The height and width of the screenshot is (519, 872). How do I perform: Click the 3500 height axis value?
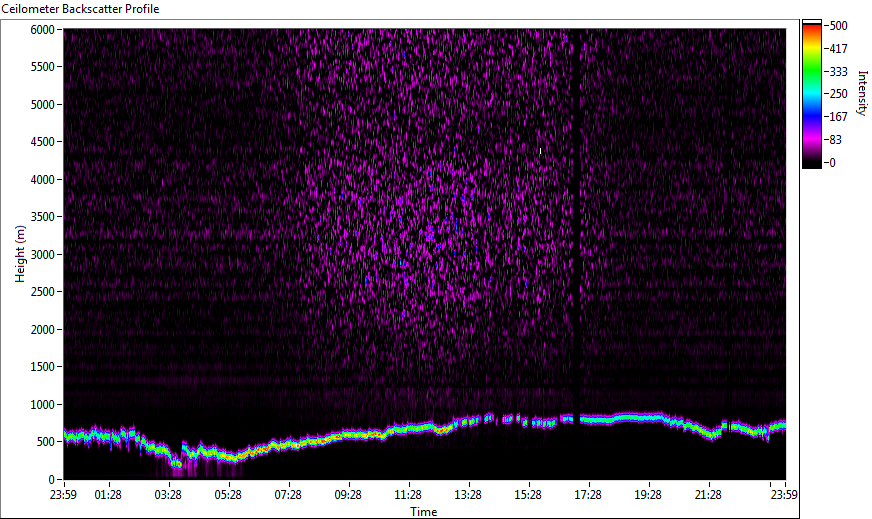[42, 217]
